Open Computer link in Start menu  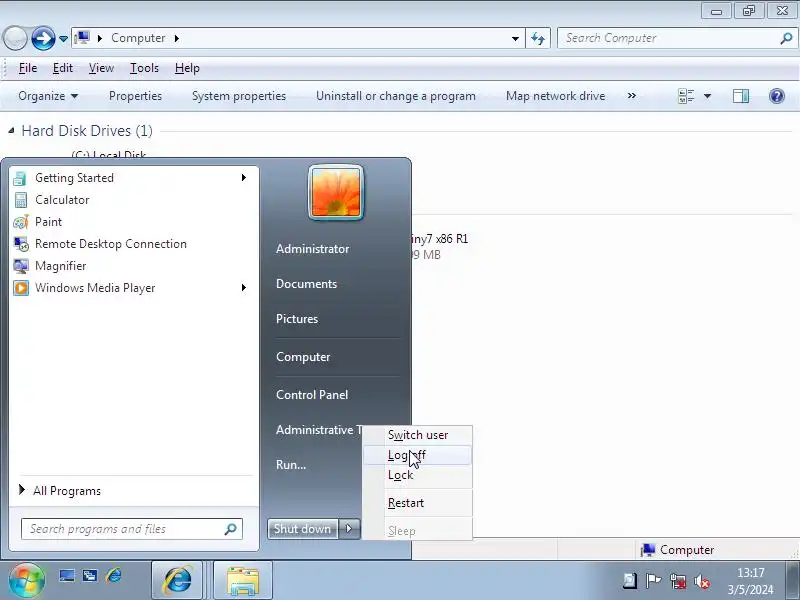click(x=303, y=357)
